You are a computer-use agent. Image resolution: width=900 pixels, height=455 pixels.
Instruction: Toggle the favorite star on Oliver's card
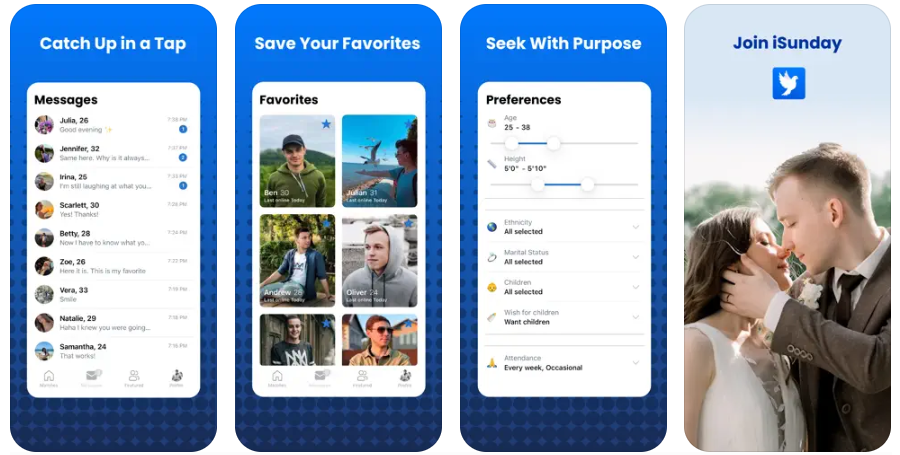point(409,224)
